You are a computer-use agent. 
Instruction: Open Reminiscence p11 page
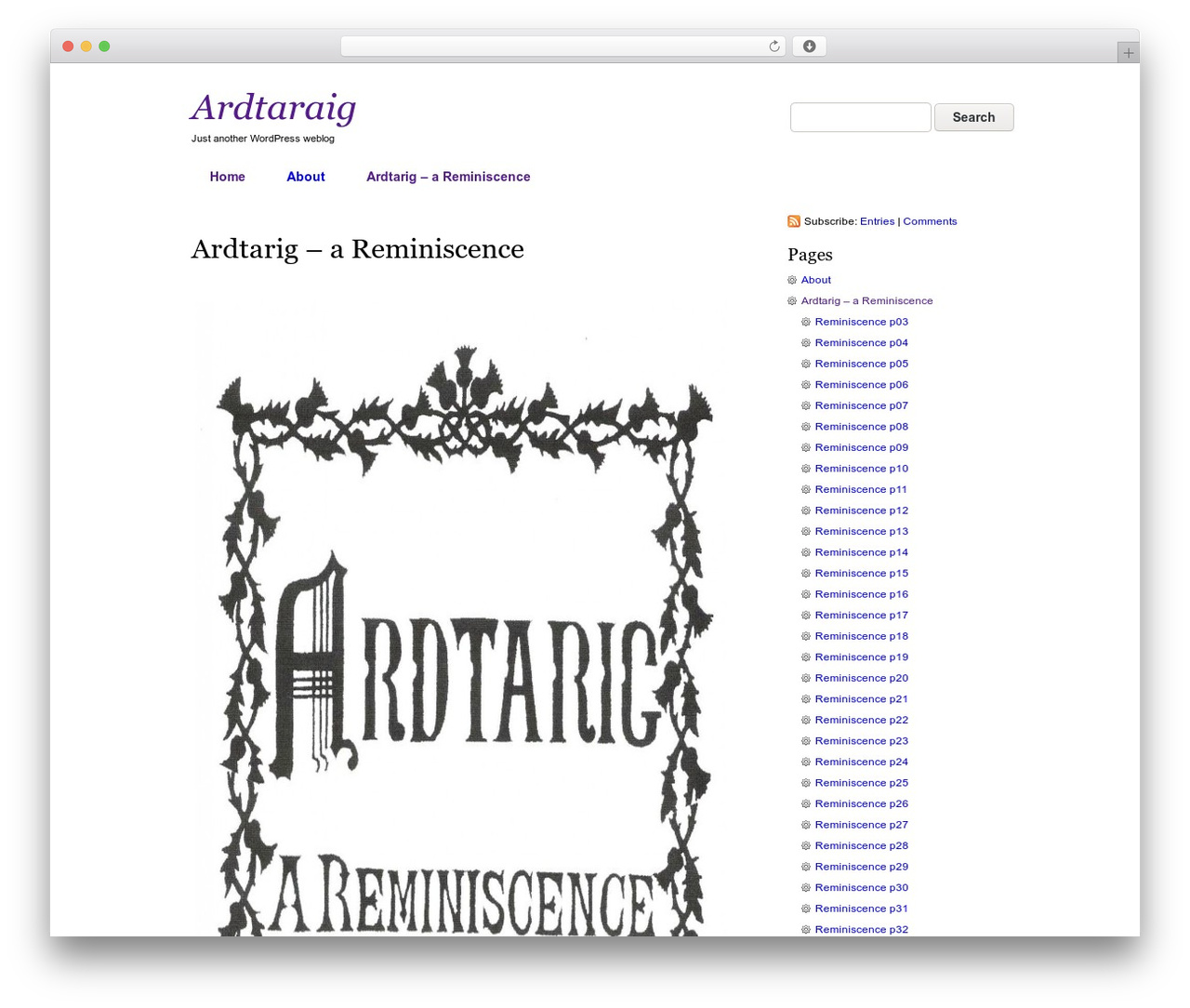(x=861, y=489)
